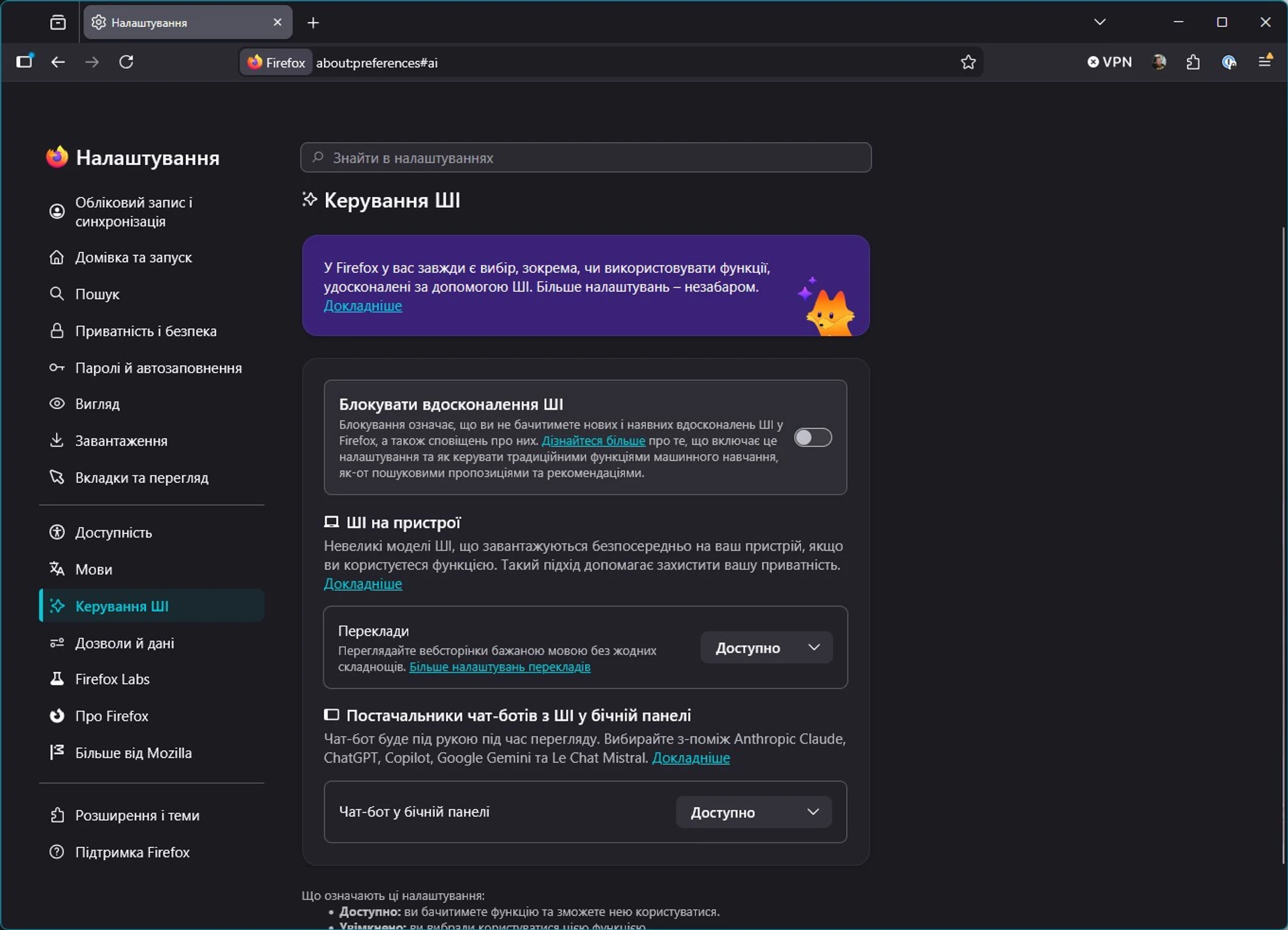This screenshot has height=930, width=1288.
Task: Open the Доступність settings category
Action: coord(152,532)
